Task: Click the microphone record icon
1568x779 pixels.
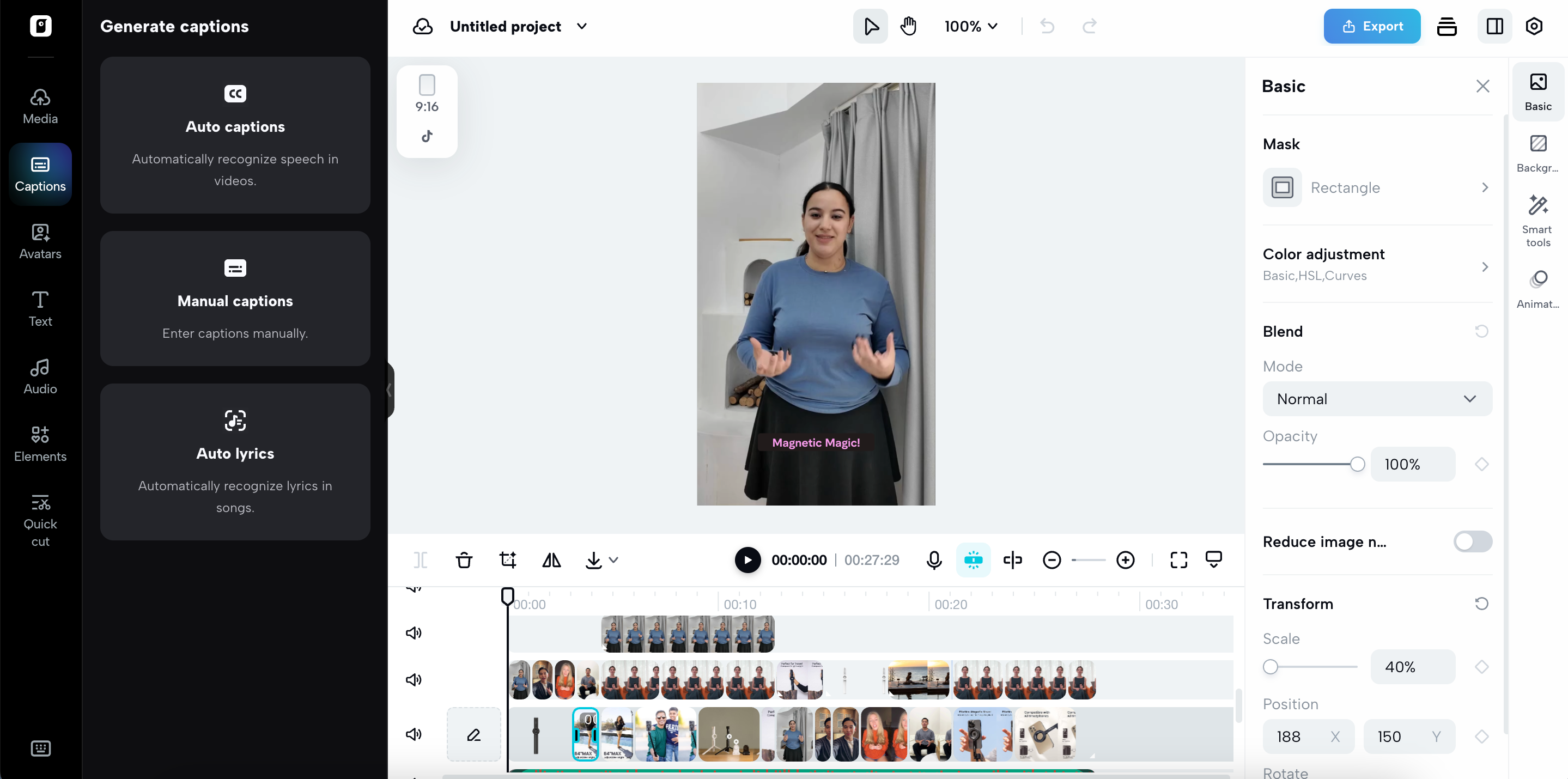Action: pos(934,560)
